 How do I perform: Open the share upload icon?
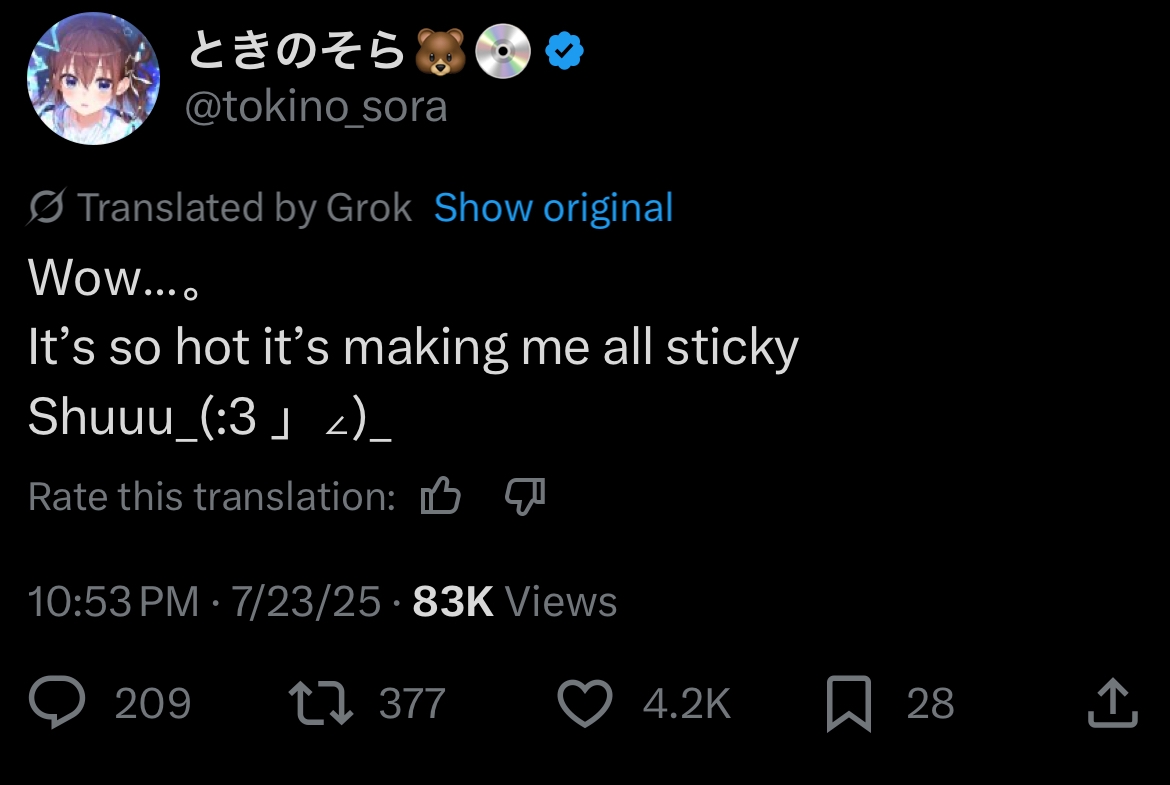[1112, 703]
